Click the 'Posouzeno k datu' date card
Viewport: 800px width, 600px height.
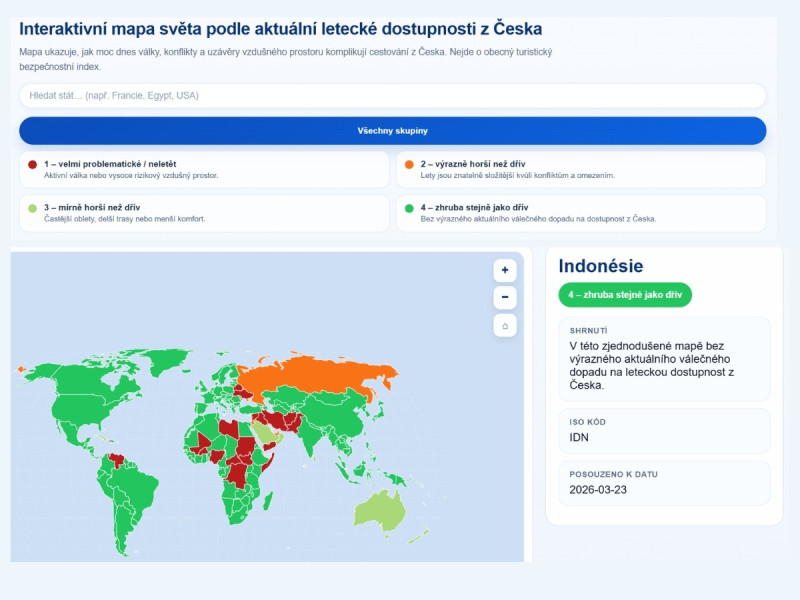[x=664, y=484]
